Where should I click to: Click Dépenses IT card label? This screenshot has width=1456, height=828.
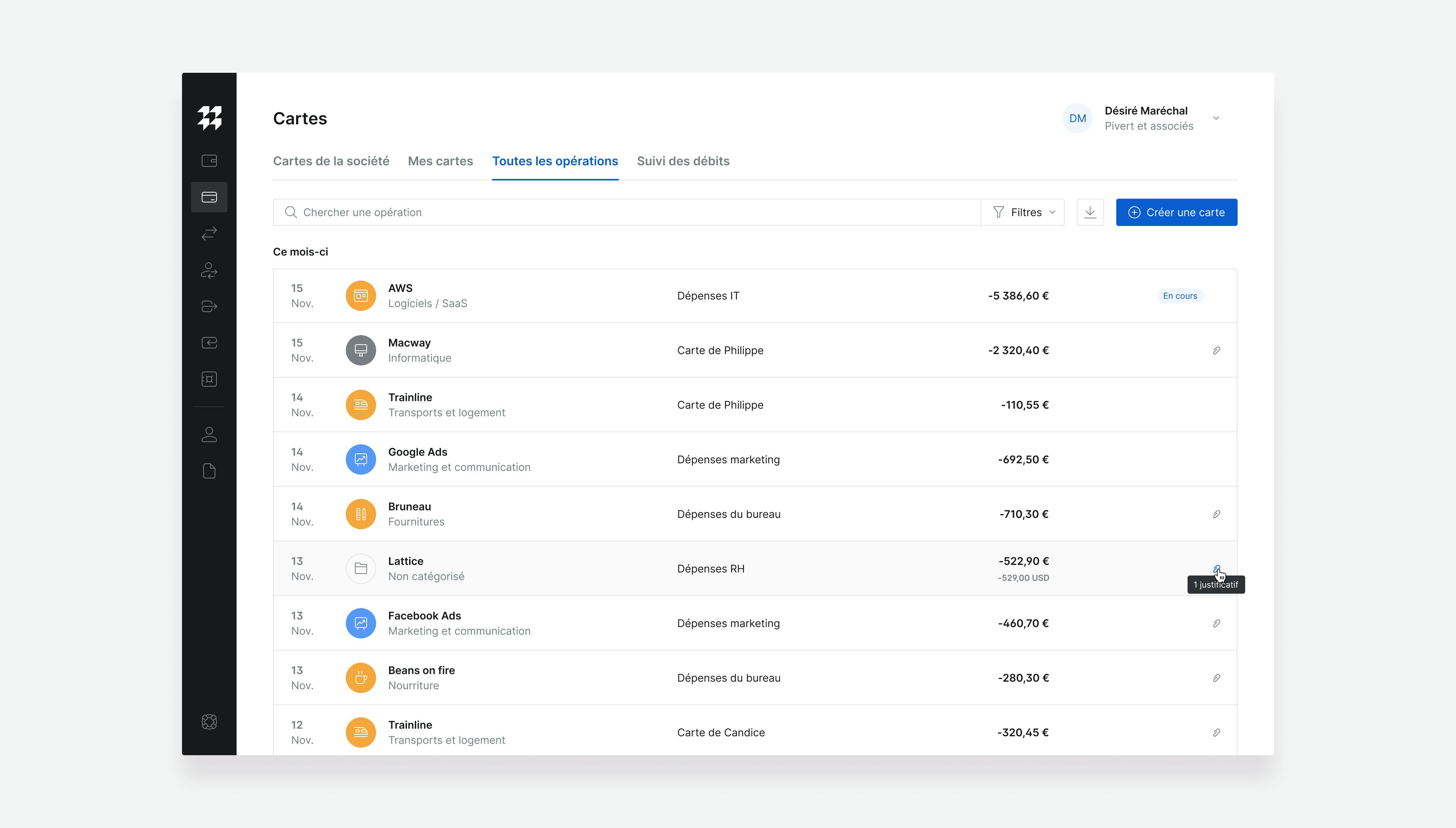click(708, 296)
